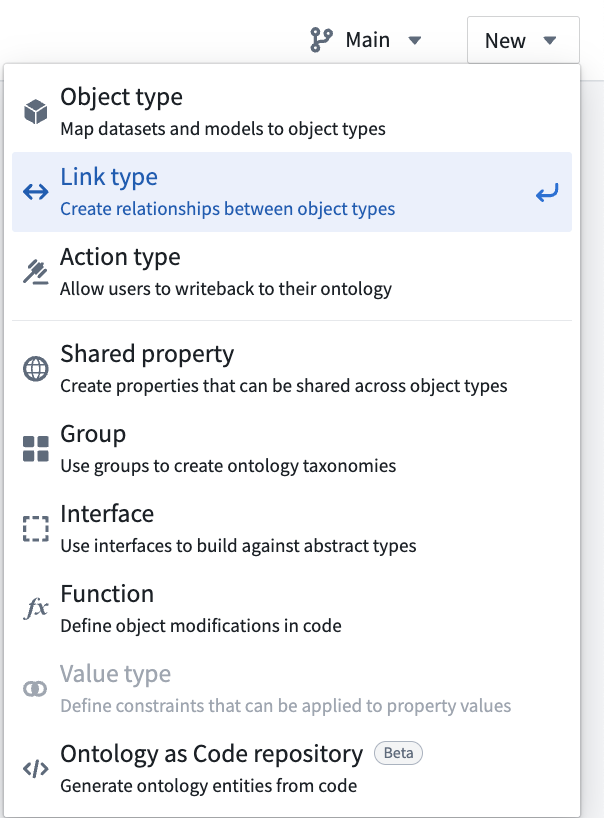The width and height of the screenshot is (604, 818).
Task: Click the Ontology as Code repository code icon
Action: pos(35,768)
